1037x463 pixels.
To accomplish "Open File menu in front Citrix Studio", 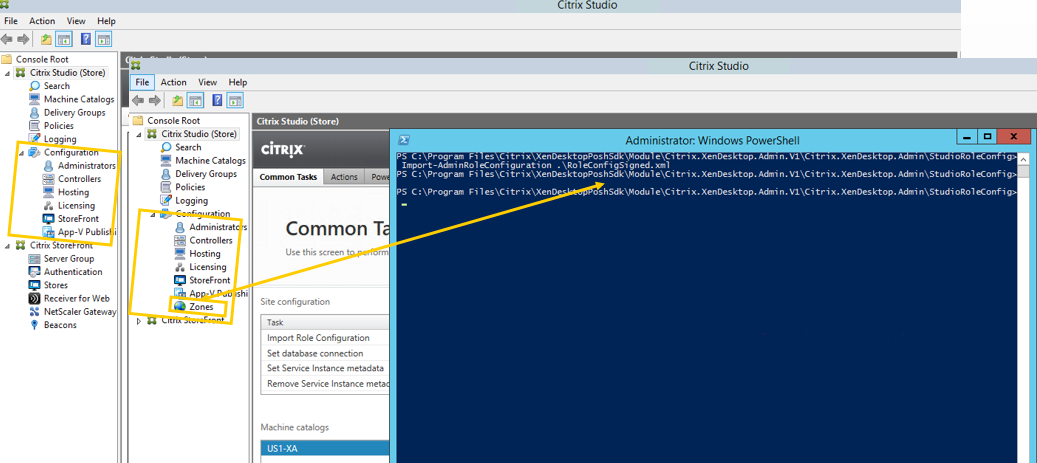I will click(x=142, y=83).
